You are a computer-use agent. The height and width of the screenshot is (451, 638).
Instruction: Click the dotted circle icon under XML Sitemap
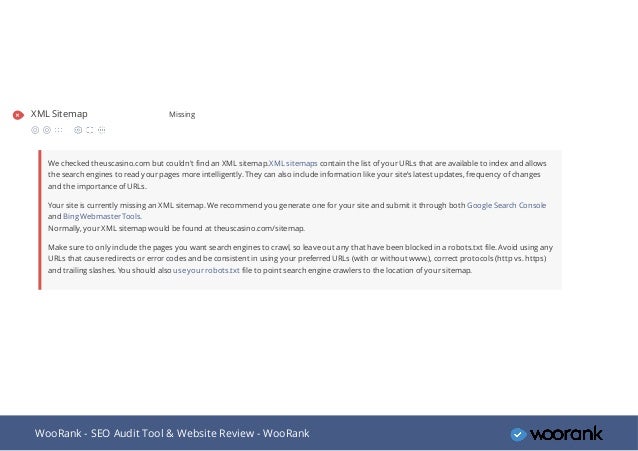(x=102, y=130)
